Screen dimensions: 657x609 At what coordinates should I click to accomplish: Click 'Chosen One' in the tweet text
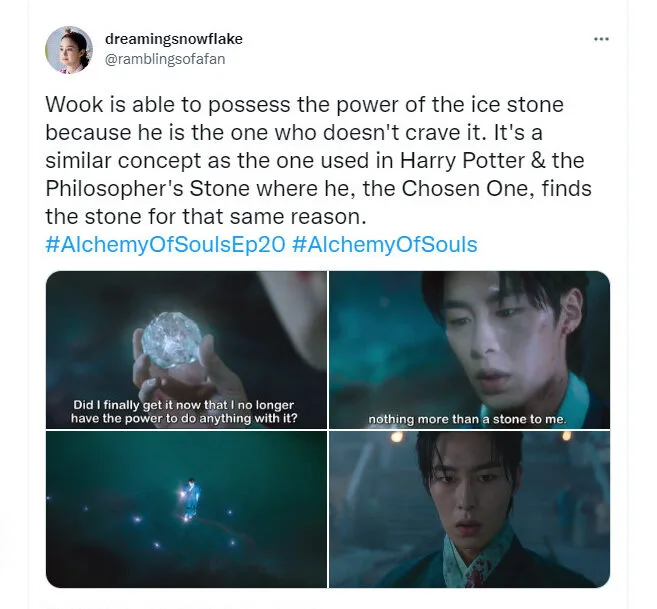468,188
